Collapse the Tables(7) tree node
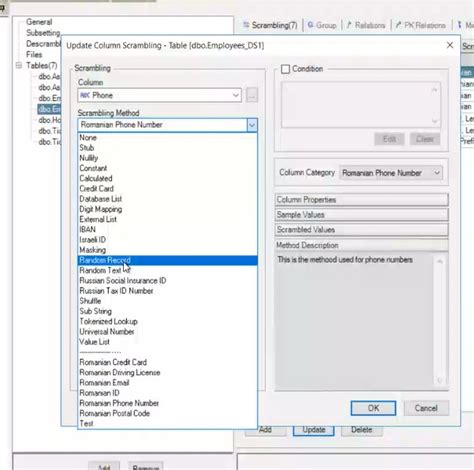Image resolution: width=474 pixels, height=470 pixels. coord(19,66)
